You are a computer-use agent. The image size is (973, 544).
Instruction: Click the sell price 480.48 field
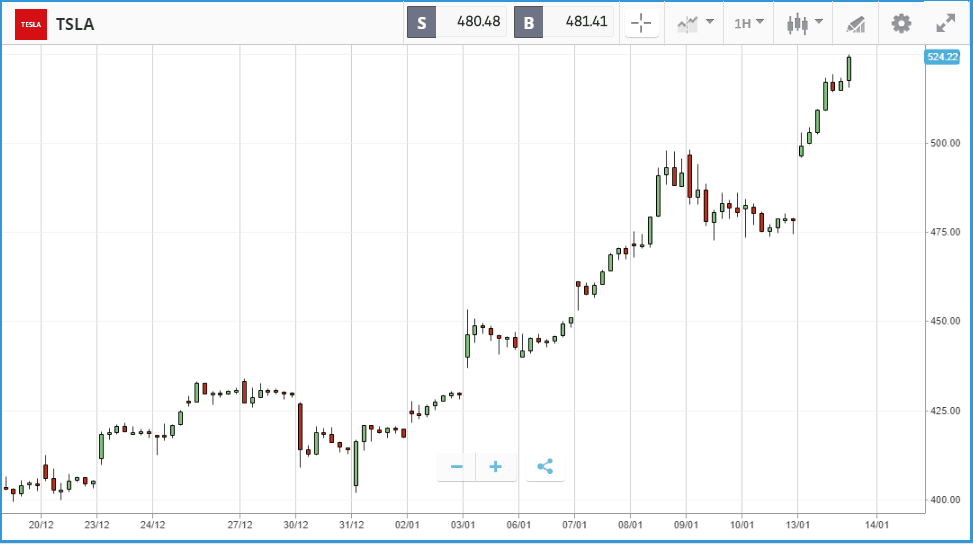[472, 22]
